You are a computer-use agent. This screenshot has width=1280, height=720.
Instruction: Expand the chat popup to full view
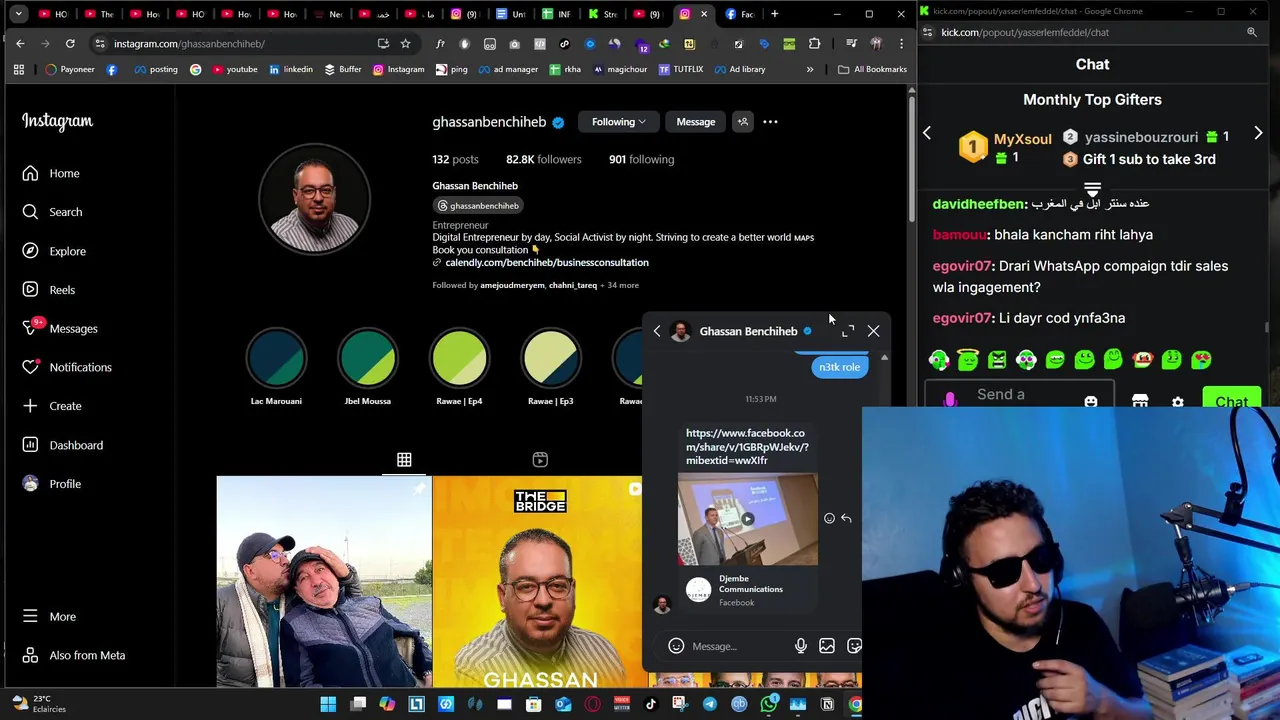point(848,331)
